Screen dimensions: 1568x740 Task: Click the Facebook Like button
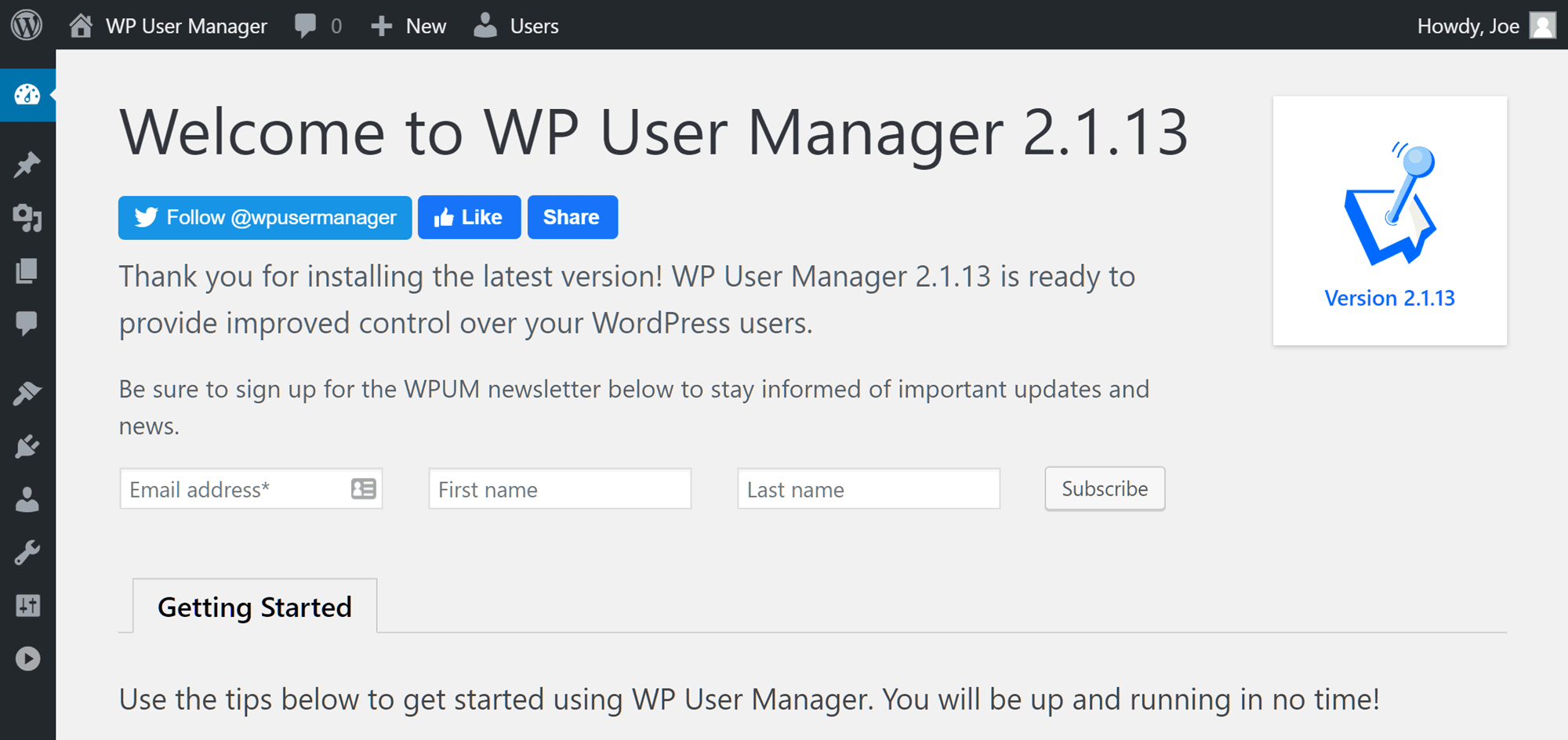(469, 217)
